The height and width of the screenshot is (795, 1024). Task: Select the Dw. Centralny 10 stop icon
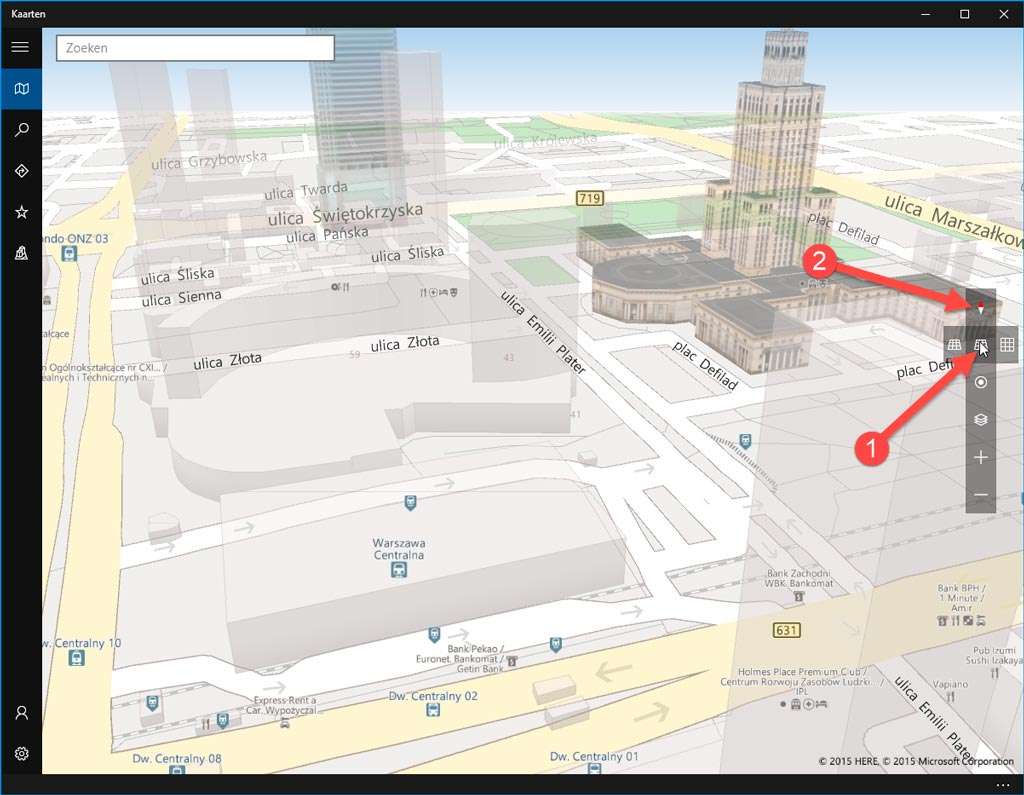[76, 658]
